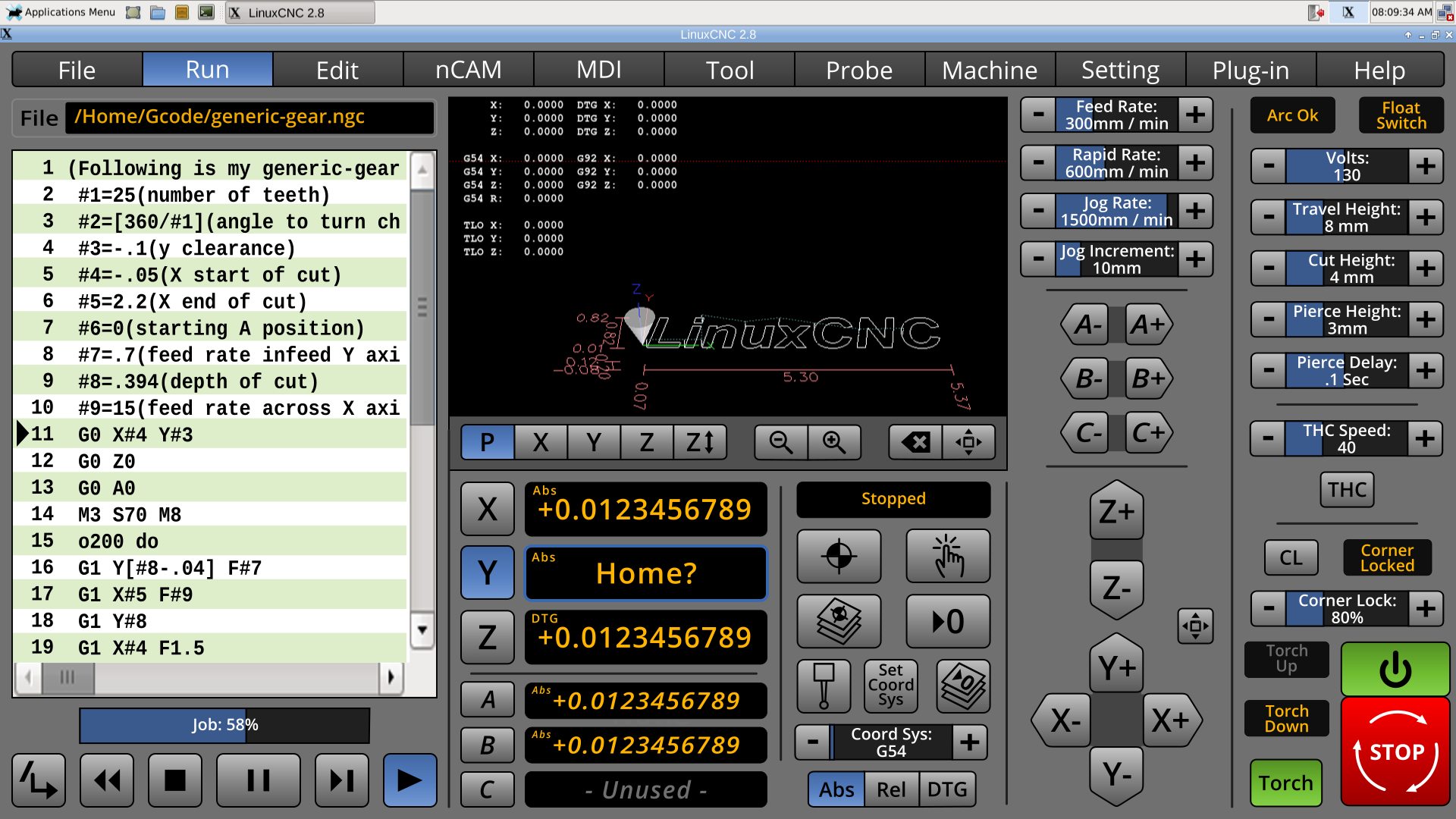Switch preview to Y view
Image resolution: width=1456 pixels, height=819 pixels.
point(594,442)
